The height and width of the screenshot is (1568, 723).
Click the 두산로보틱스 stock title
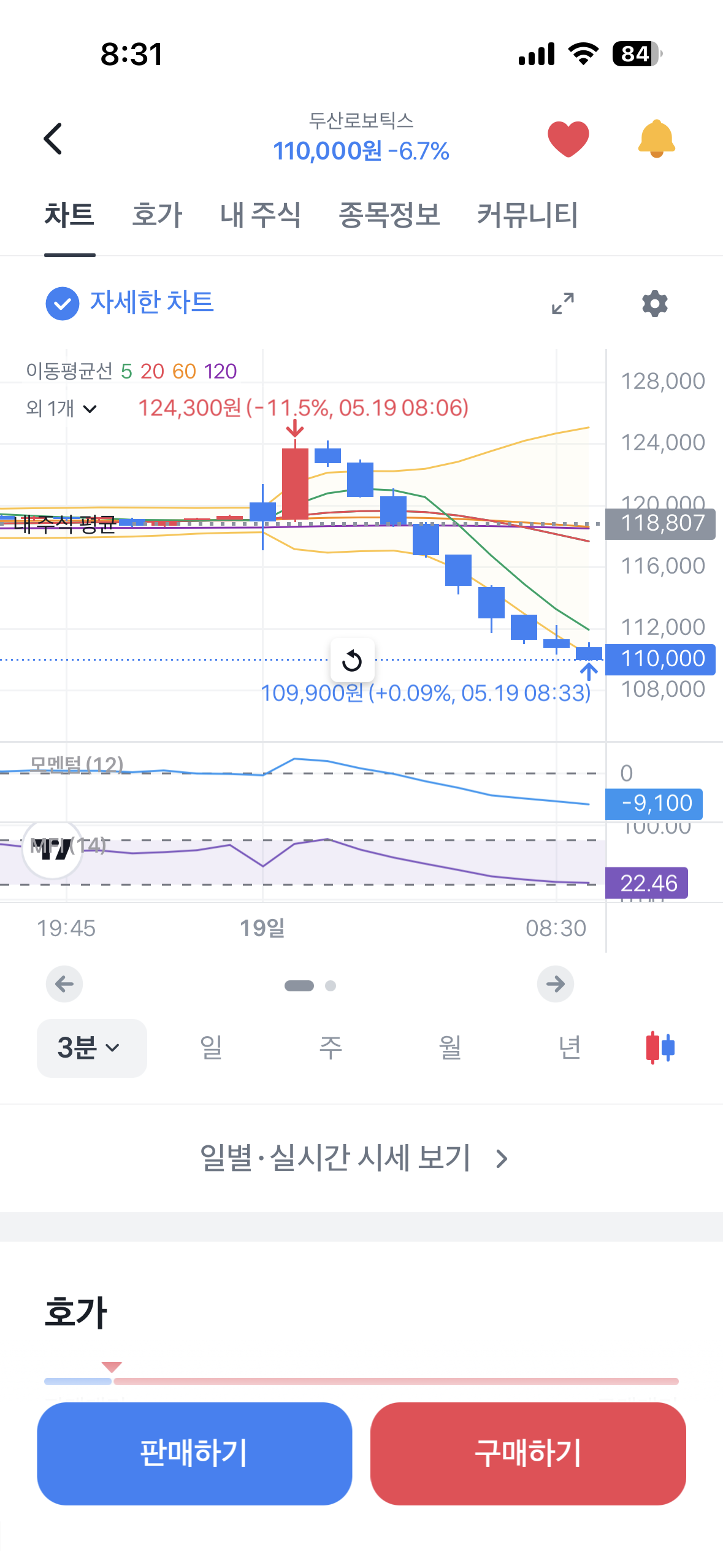tap(361, 120)
